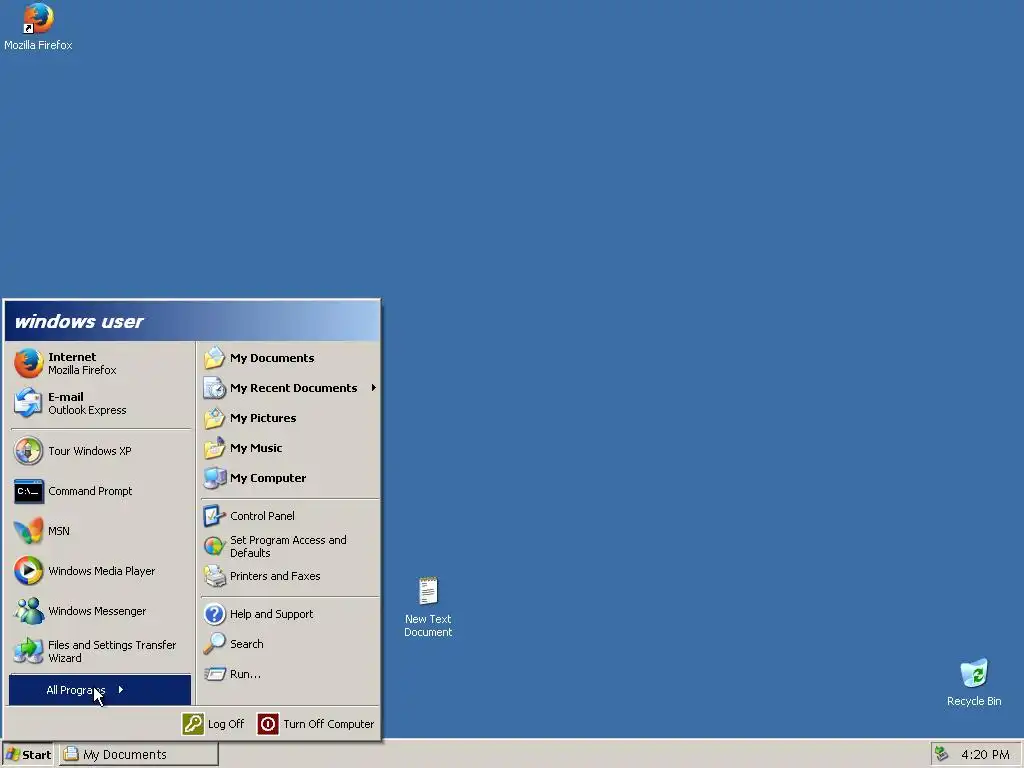Click the 'My Recent Documents' label
The image size is (1024, 768).
tap(293, 388)
